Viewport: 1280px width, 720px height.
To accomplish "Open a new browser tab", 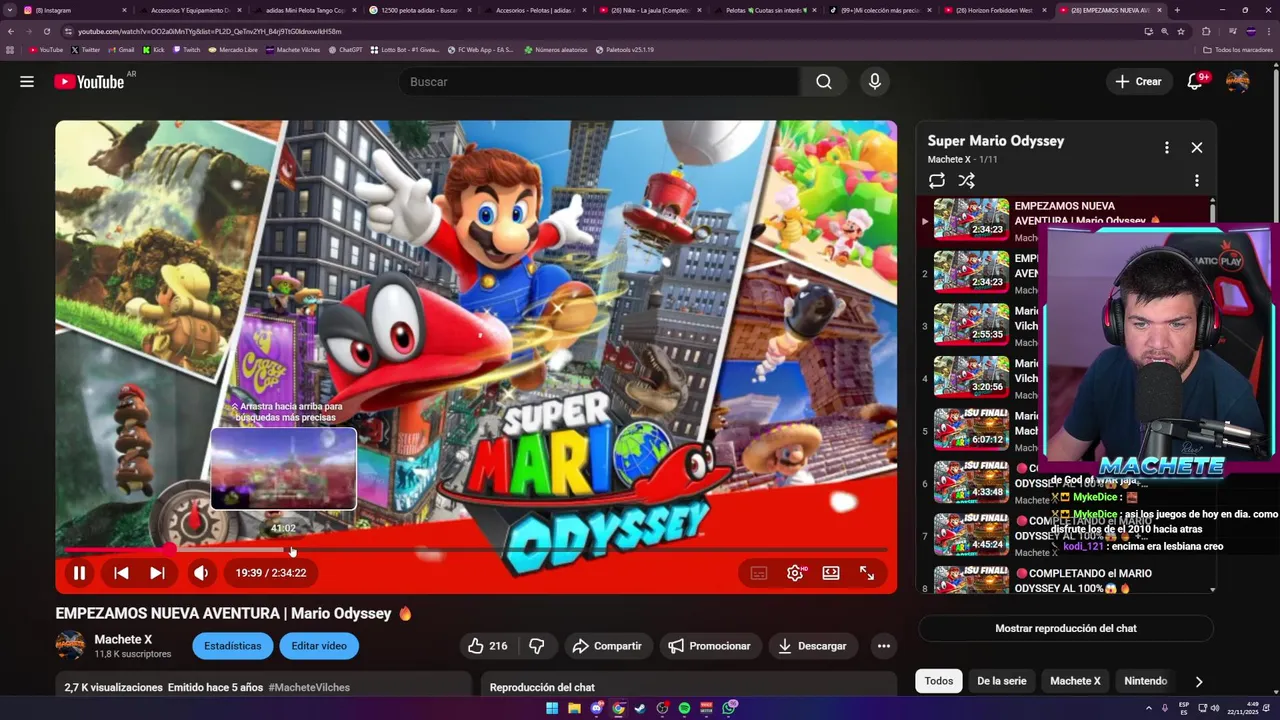I will click(1177, 10).
